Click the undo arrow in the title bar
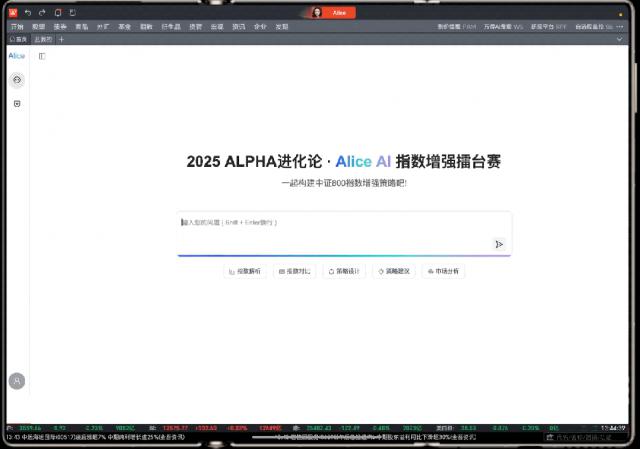Image resolution: width=640 pixels, height=449 pixels. pyautogui.click(x=27, y=12)
